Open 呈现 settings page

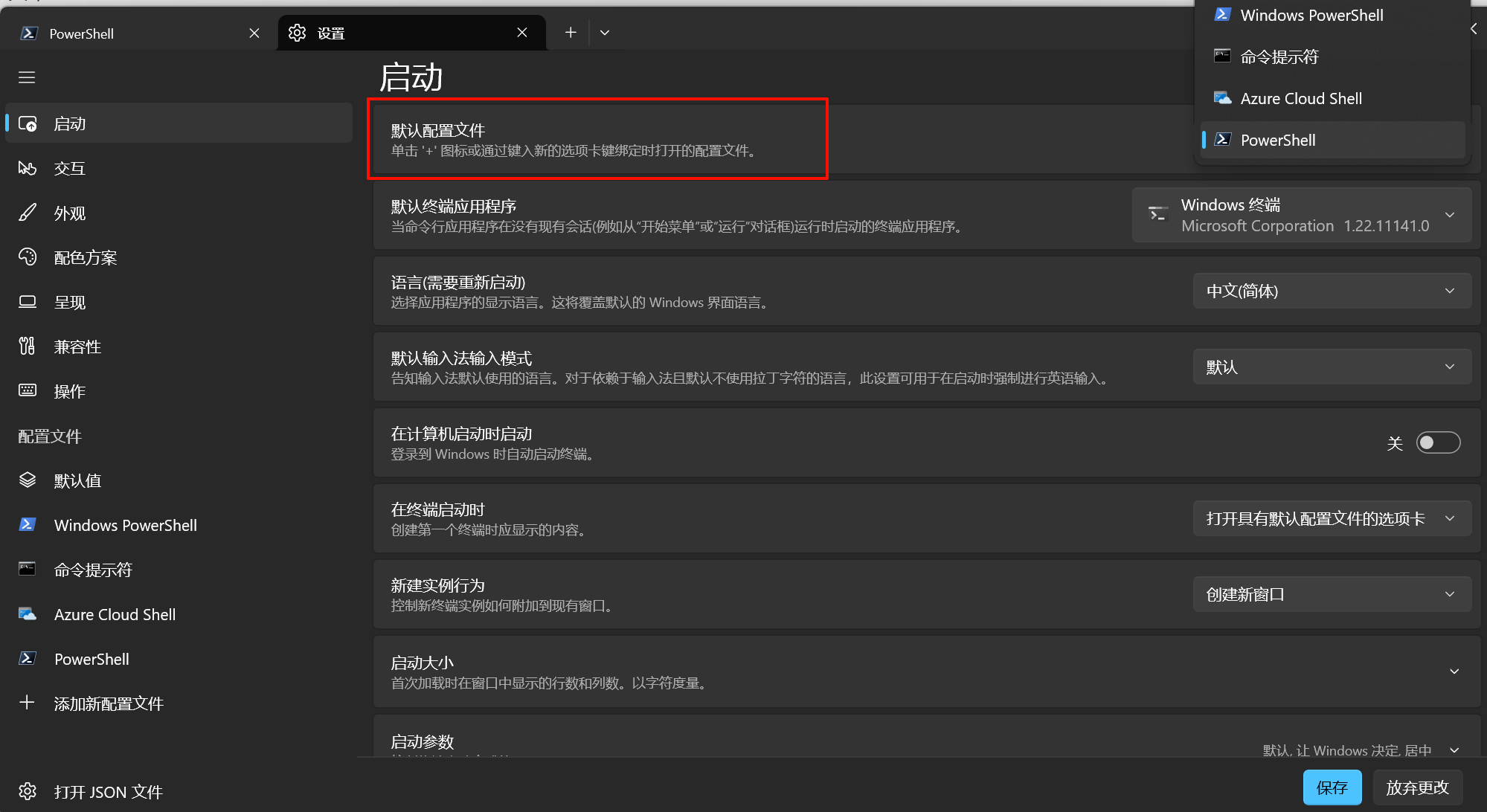(179, 302)
